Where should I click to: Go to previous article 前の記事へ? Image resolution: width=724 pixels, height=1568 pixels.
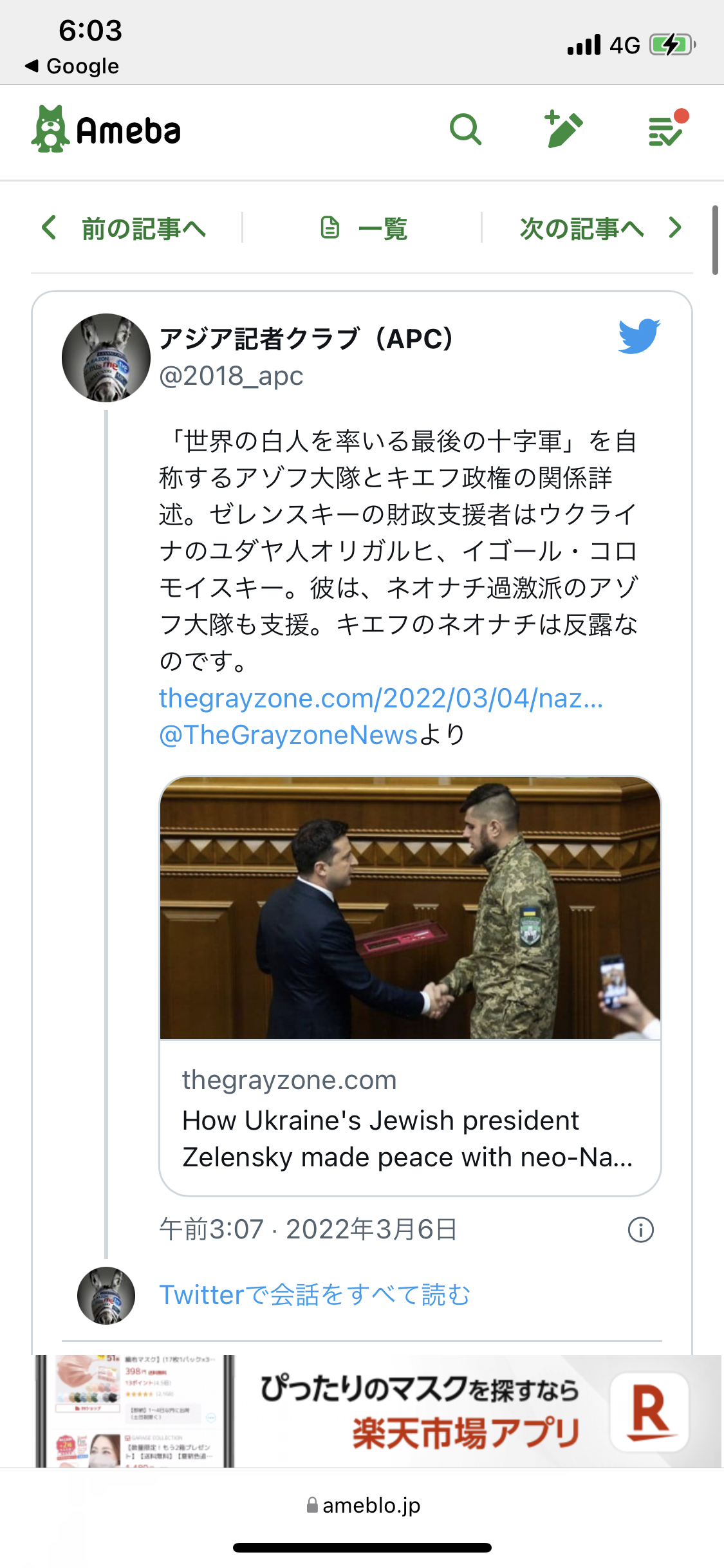point(143,229)
